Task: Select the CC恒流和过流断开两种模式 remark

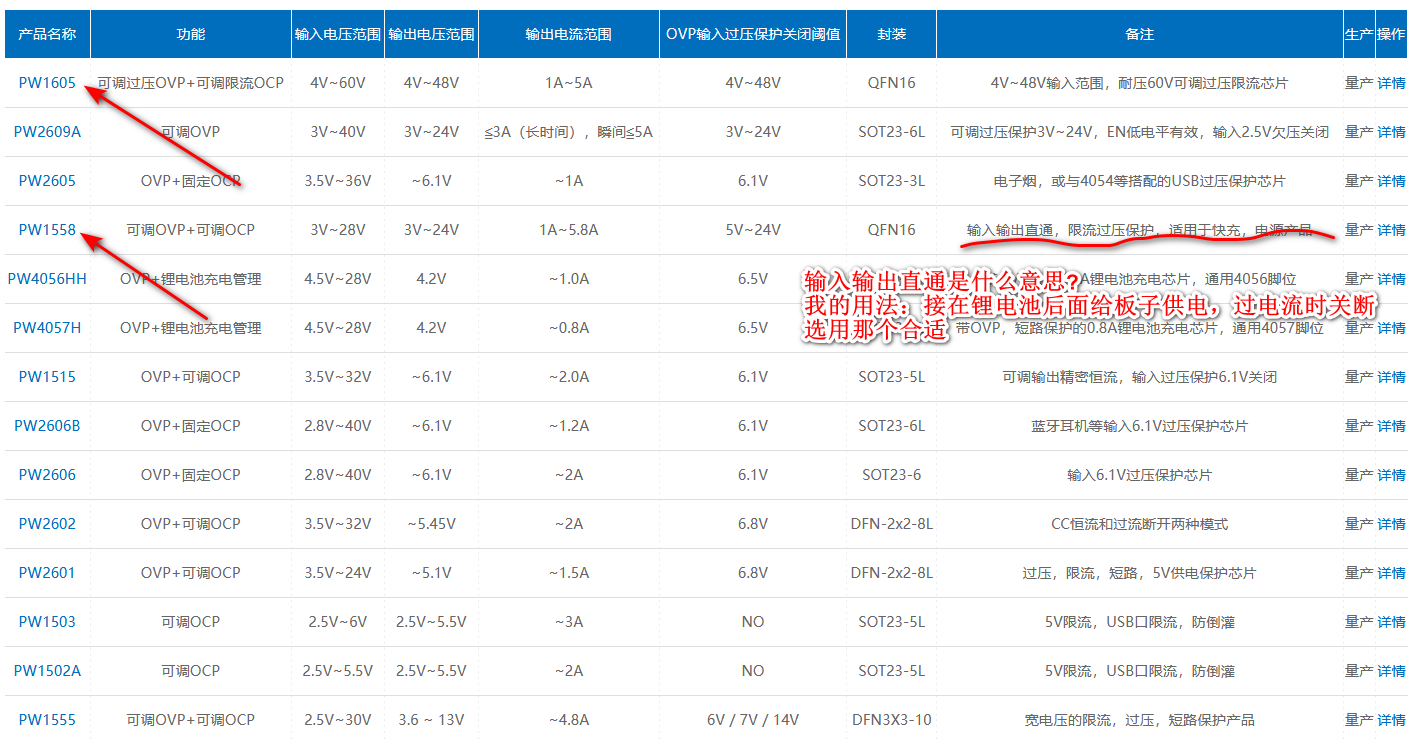Action: point(1140,524)
